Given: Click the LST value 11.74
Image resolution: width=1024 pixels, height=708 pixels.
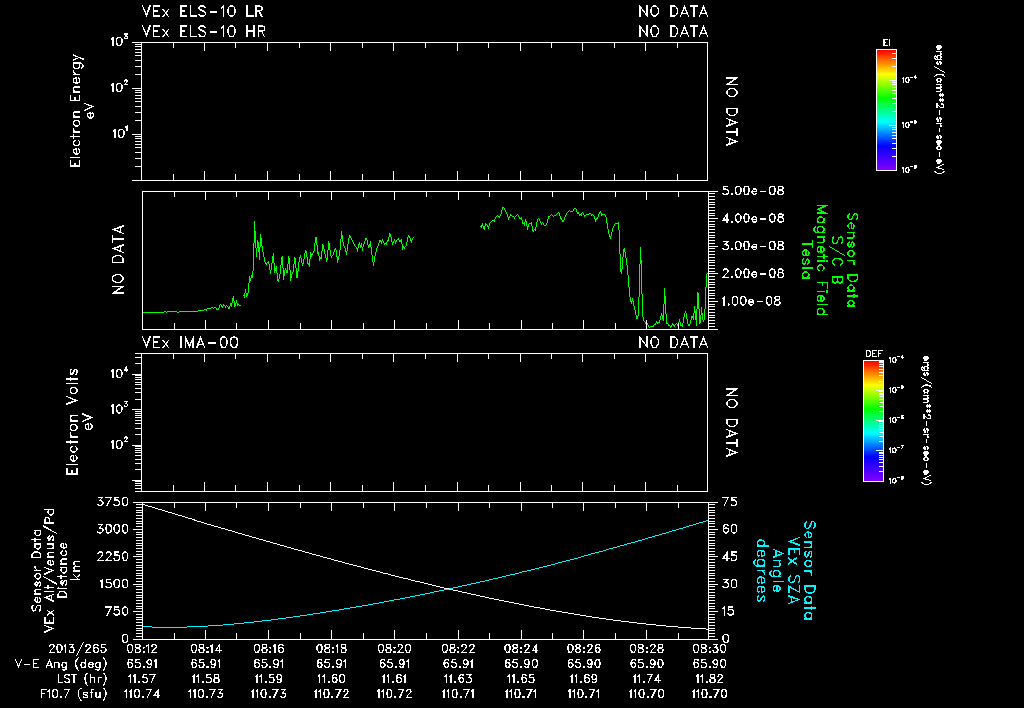Looking at the screenshot, I should pyautogui.click(x=647, y=679).
